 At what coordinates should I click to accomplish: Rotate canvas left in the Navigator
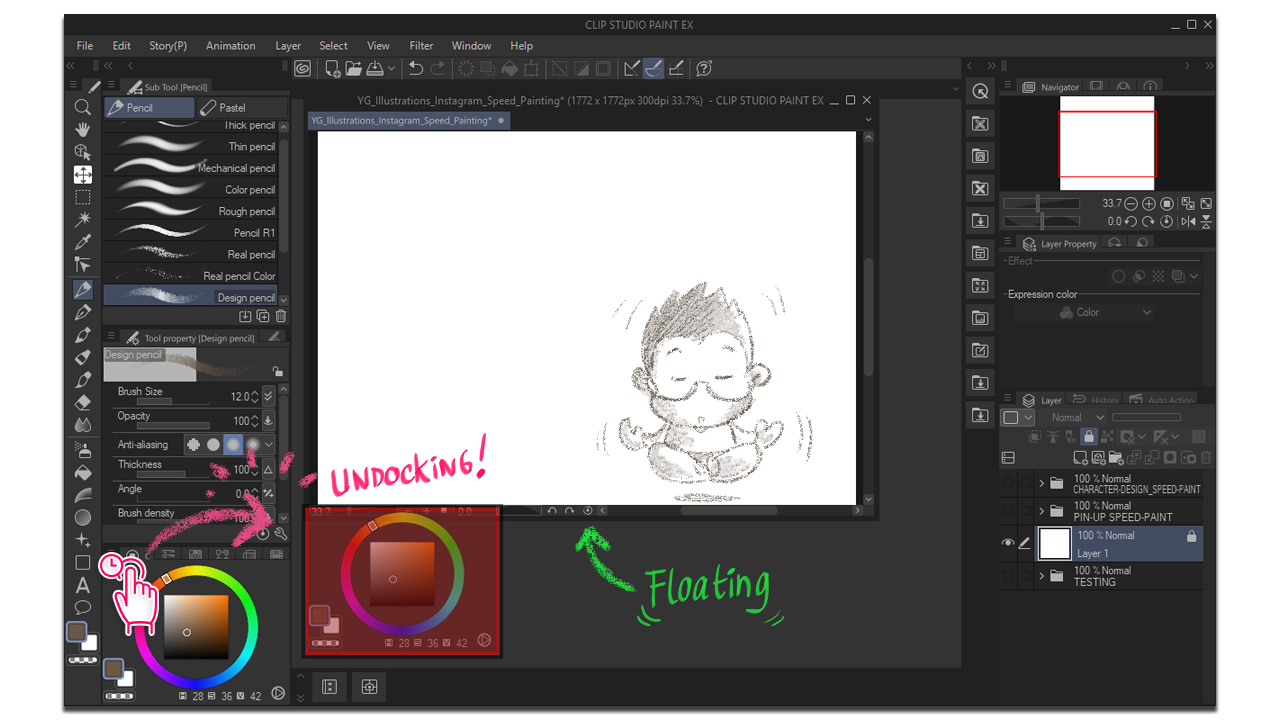[x=1131, y=221]
